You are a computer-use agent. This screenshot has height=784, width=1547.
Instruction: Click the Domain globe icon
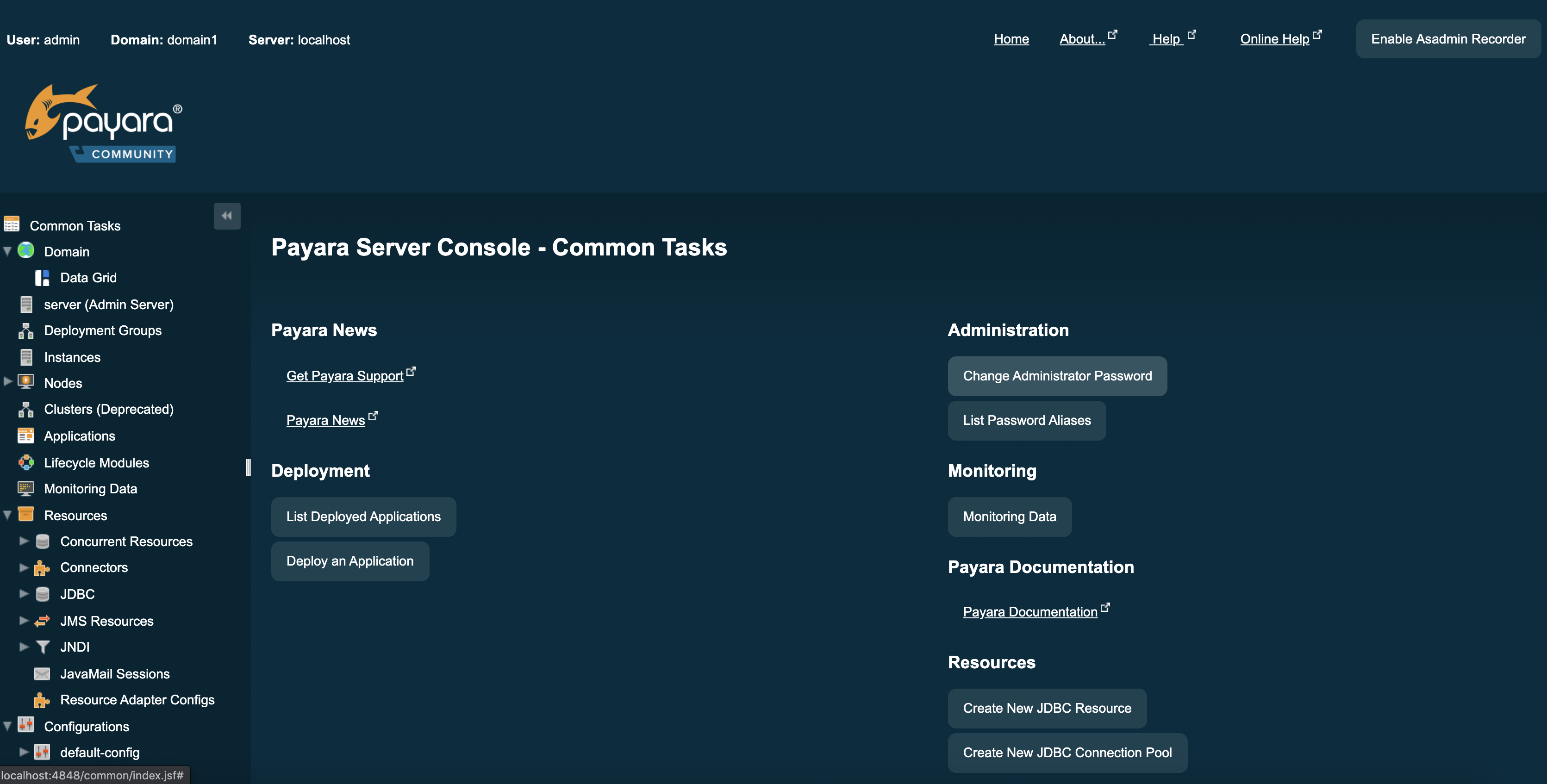pos(25,251)
